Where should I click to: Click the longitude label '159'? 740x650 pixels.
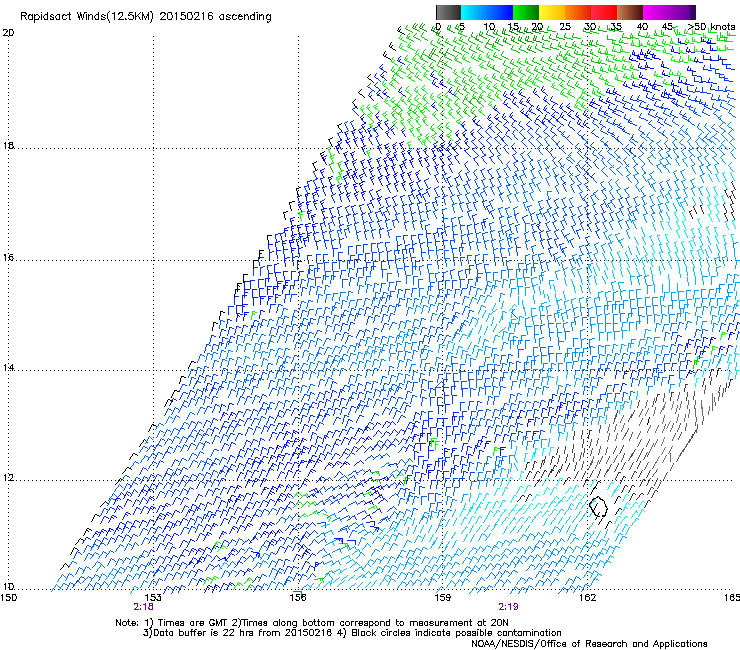[442, 598]
